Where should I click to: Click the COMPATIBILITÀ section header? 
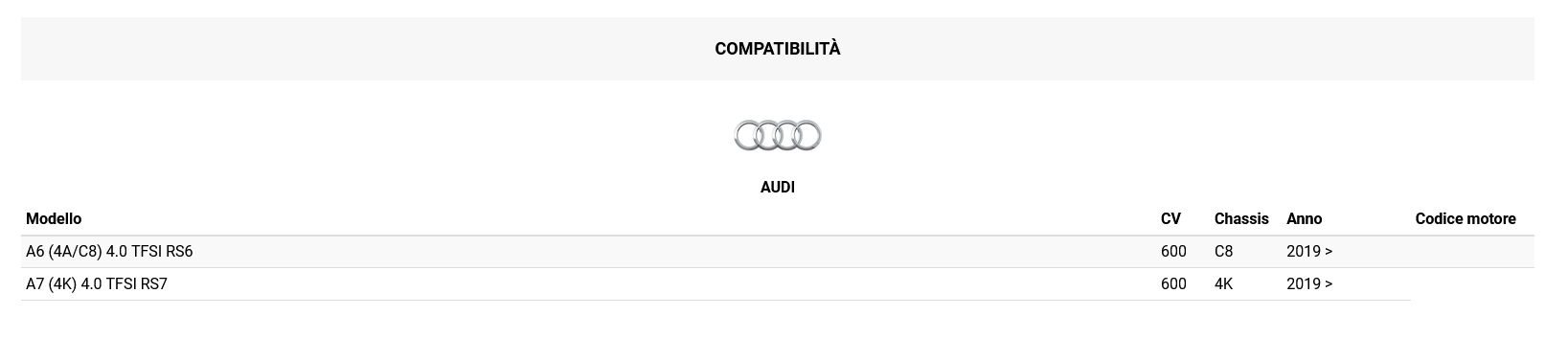777,49
